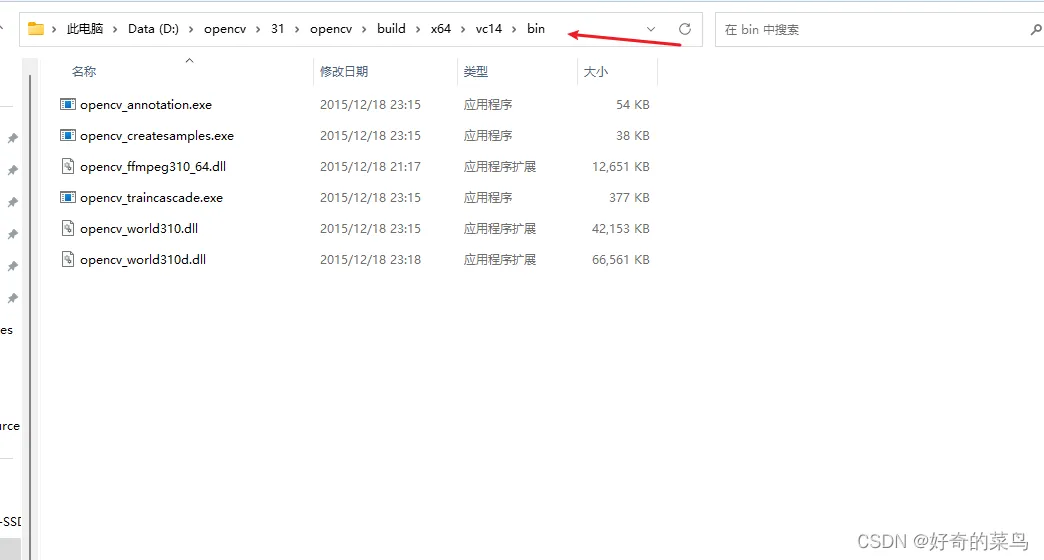1044x560 pixels.
Task: Click the 2015/12/18 23:18 date cell
Action: click(x=370, y=260)
